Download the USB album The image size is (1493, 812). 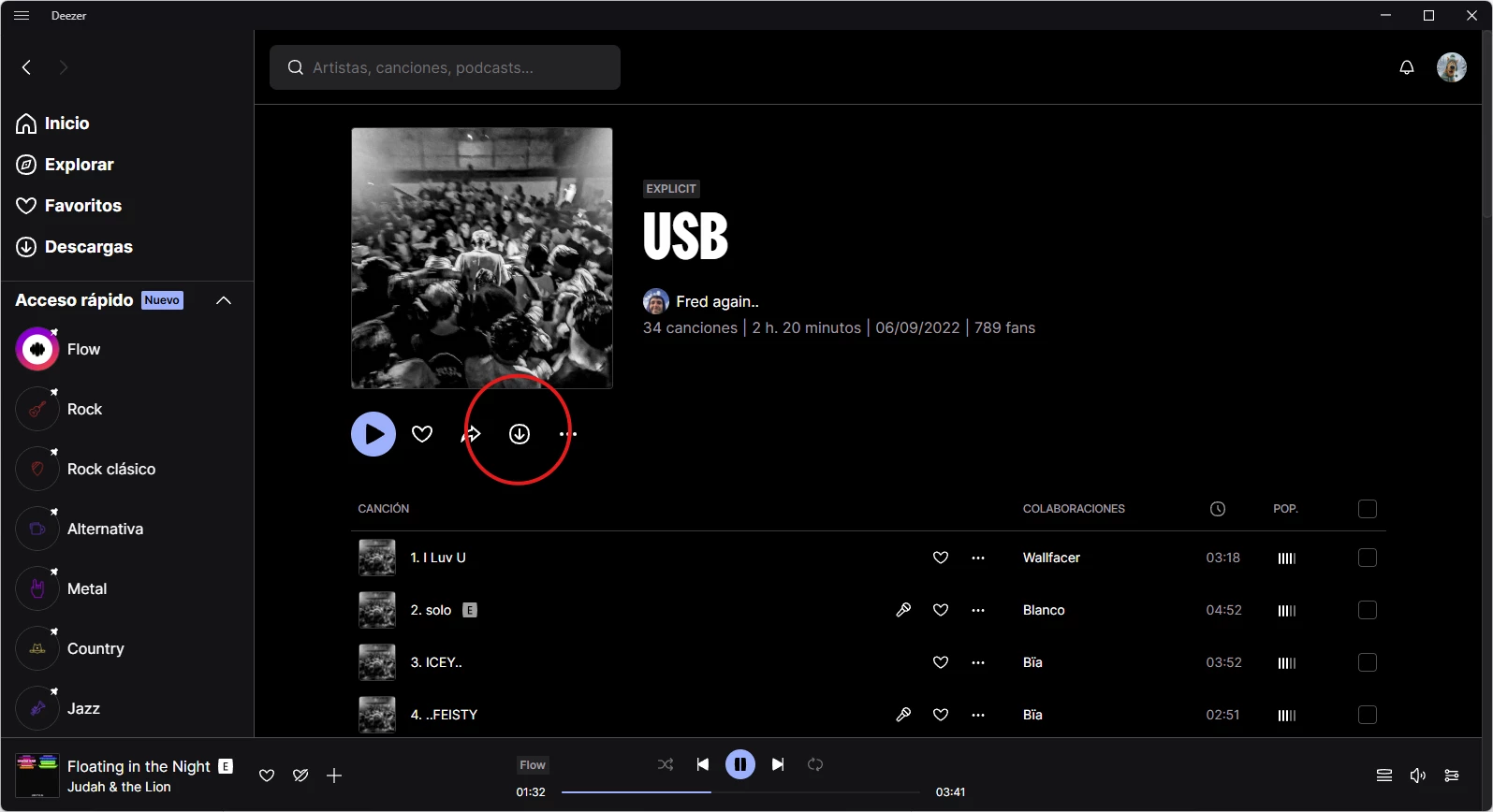[x=520, y=434]
